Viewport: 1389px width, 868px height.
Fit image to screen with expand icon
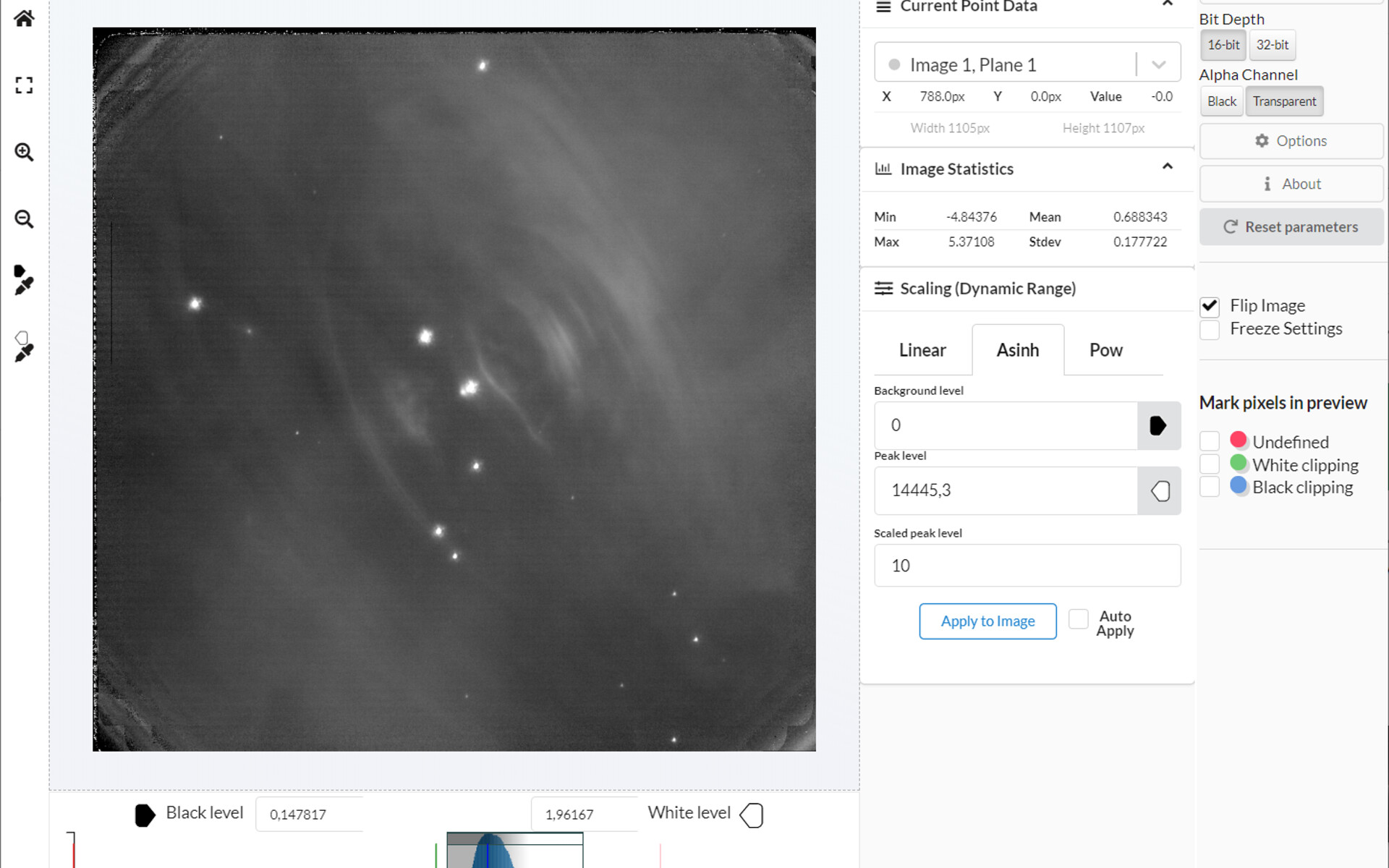[24, 85]
